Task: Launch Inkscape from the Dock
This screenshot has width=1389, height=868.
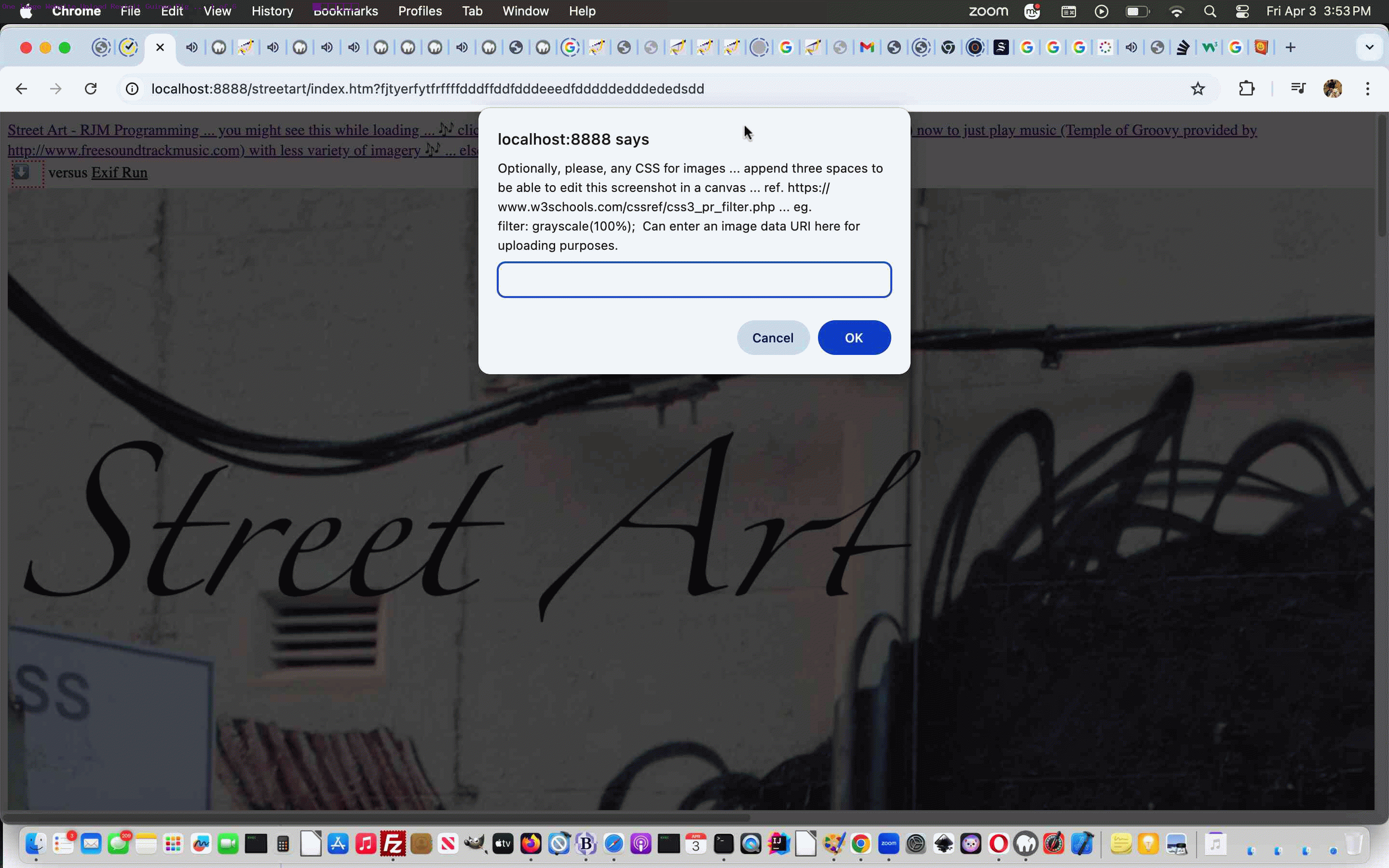Action: [x=943, y=844]
